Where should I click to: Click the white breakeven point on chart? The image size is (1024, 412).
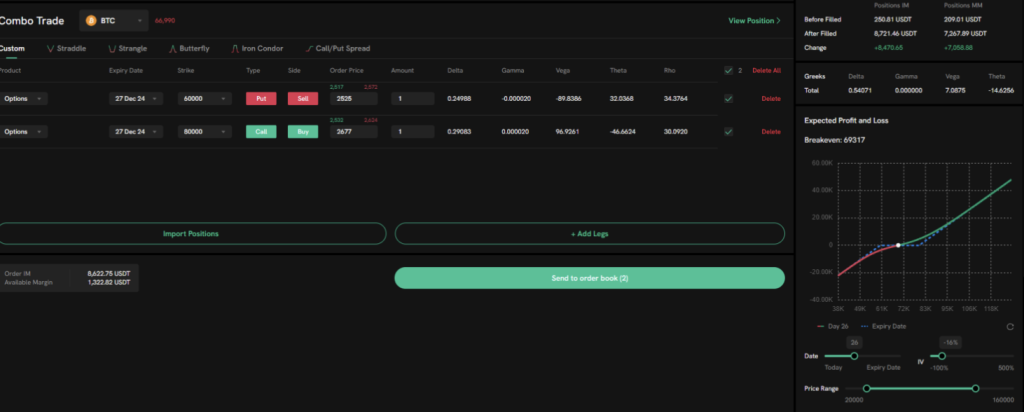(898, 245)
